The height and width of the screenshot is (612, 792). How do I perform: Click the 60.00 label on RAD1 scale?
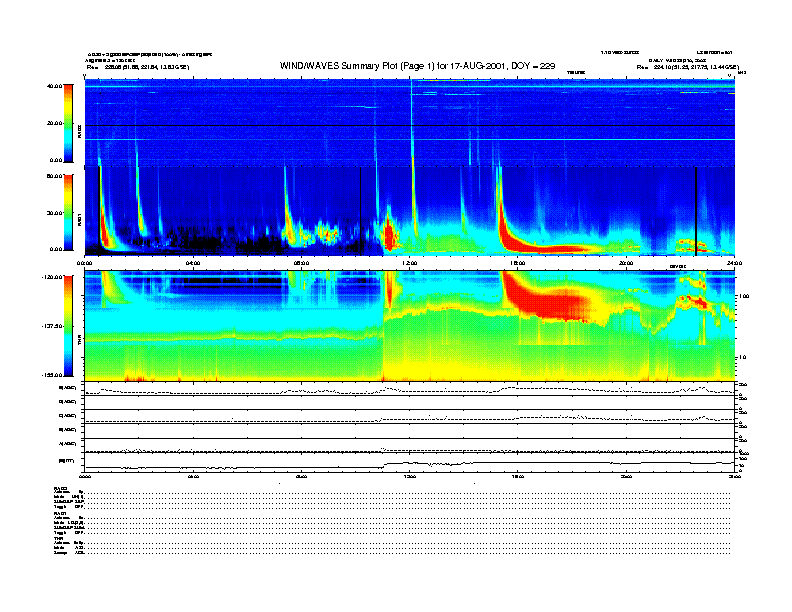[x=54, y=176]
